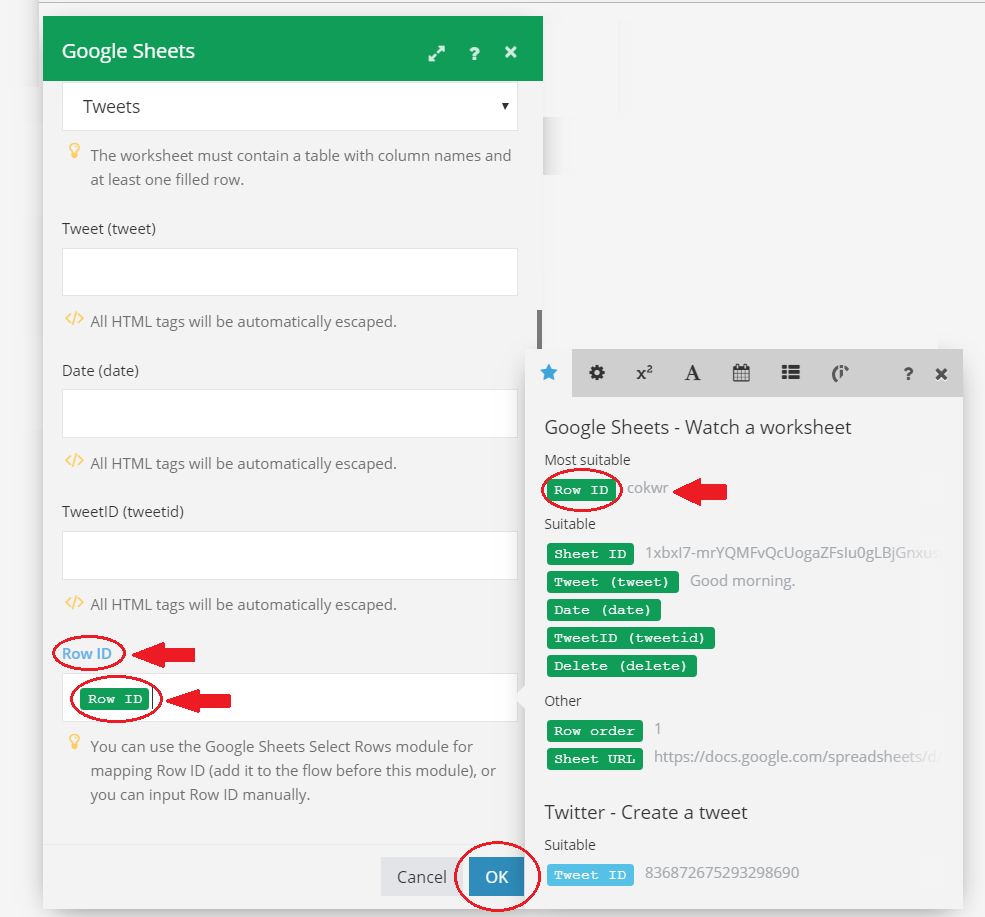Viewport: 985px width, 917px height.
Task: Click the 'Good morning.' sample value
Action: click(743, 581)
